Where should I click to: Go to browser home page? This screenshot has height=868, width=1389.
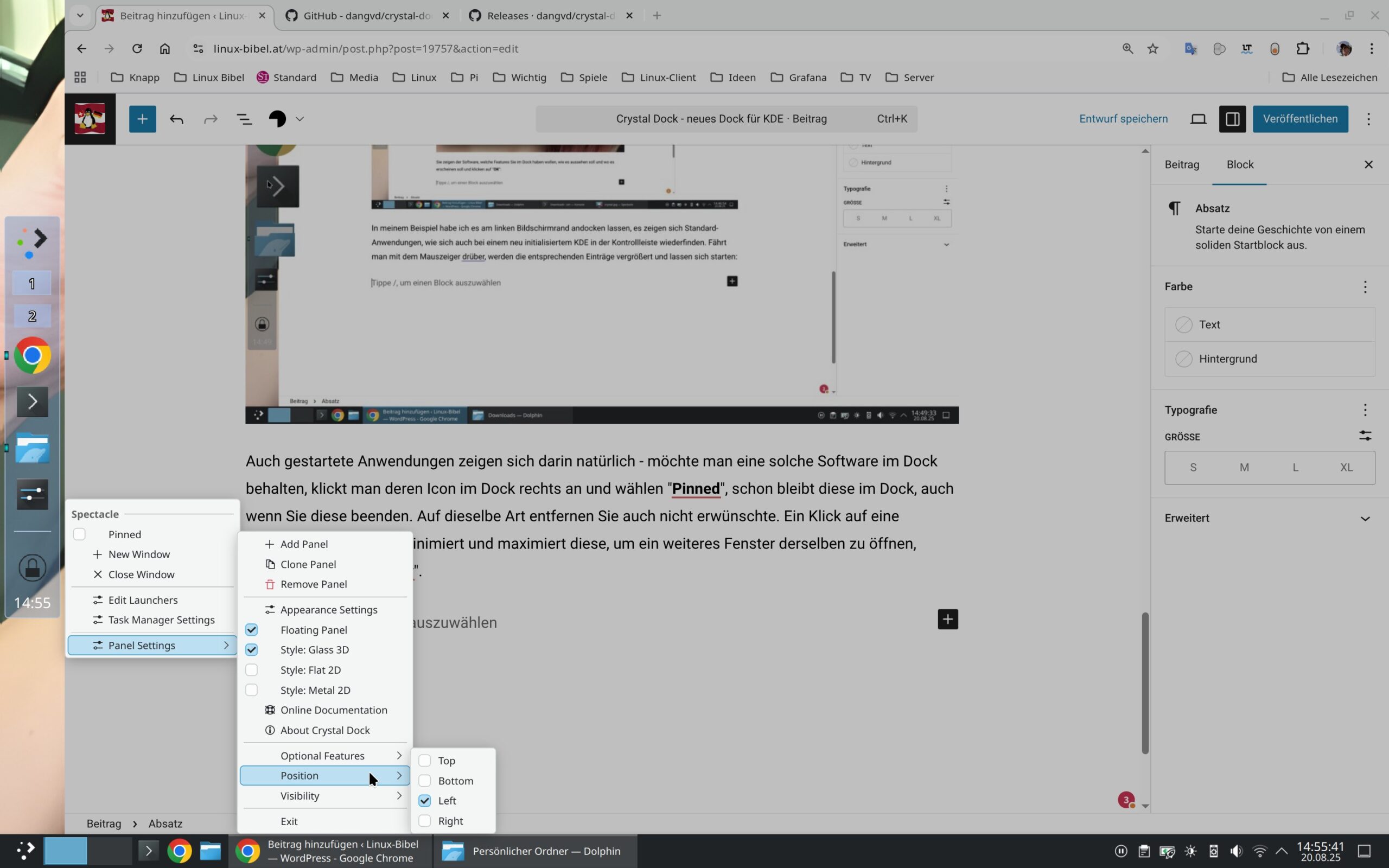point(165,49)
